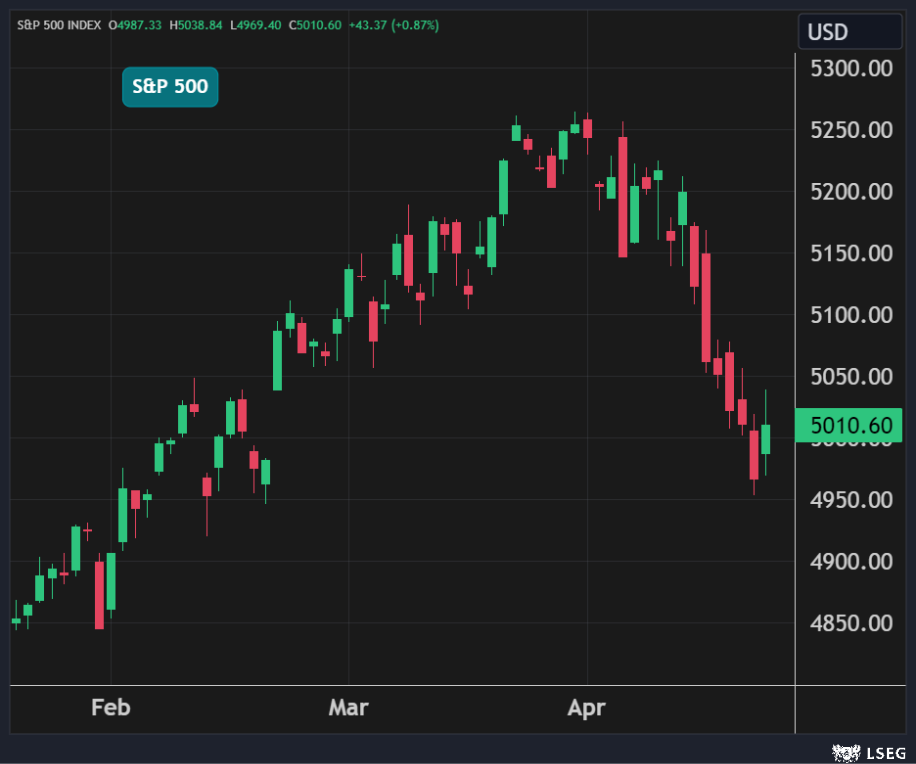Select the Apr marker on time axis
The image size is (916, 764).
(586, 708)
